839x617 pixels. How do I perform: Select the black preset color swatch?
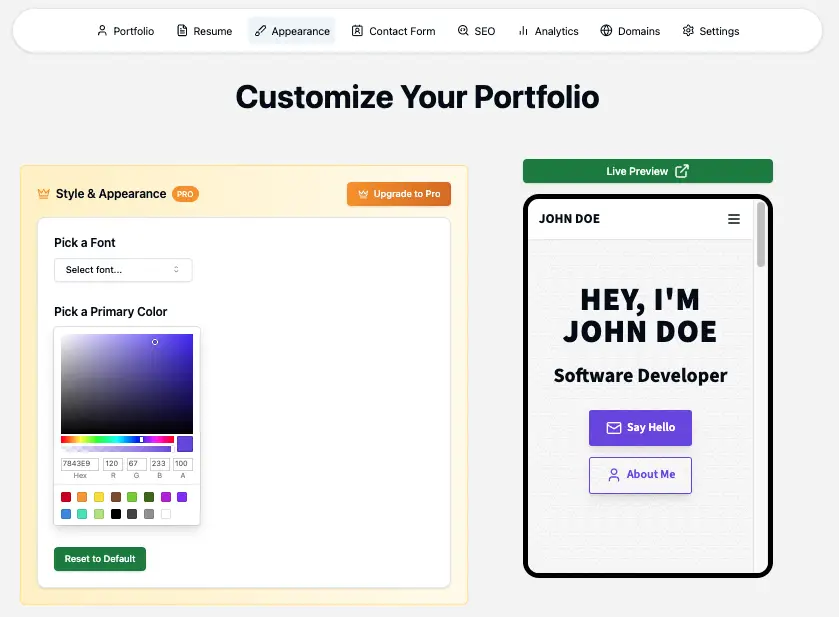click(116, 514)
